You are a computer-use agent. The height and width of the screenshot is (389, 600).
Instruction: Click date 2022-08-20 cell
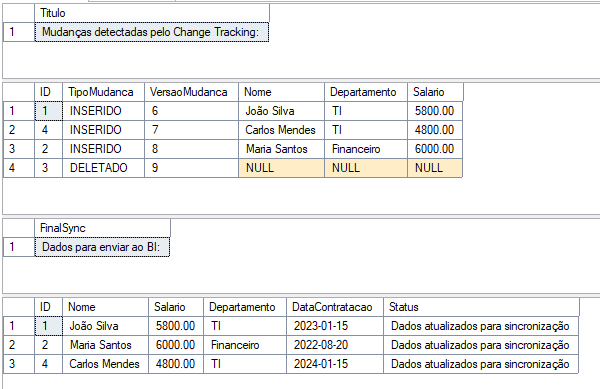point(335,345)
